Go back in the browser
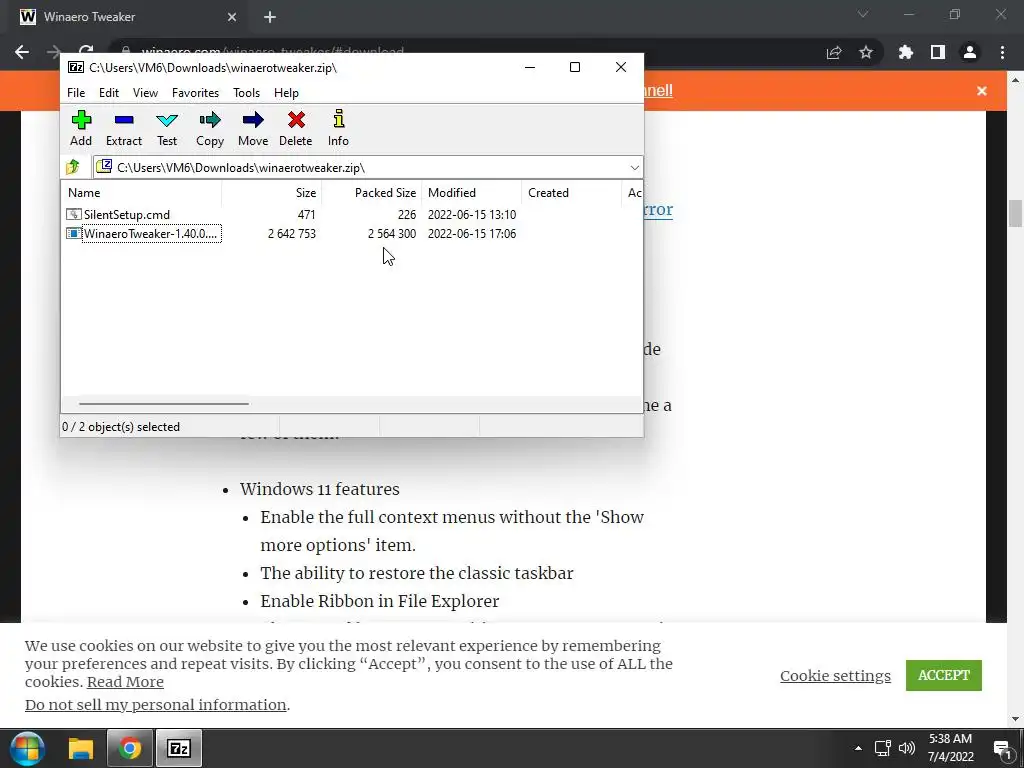 point(22,52)
